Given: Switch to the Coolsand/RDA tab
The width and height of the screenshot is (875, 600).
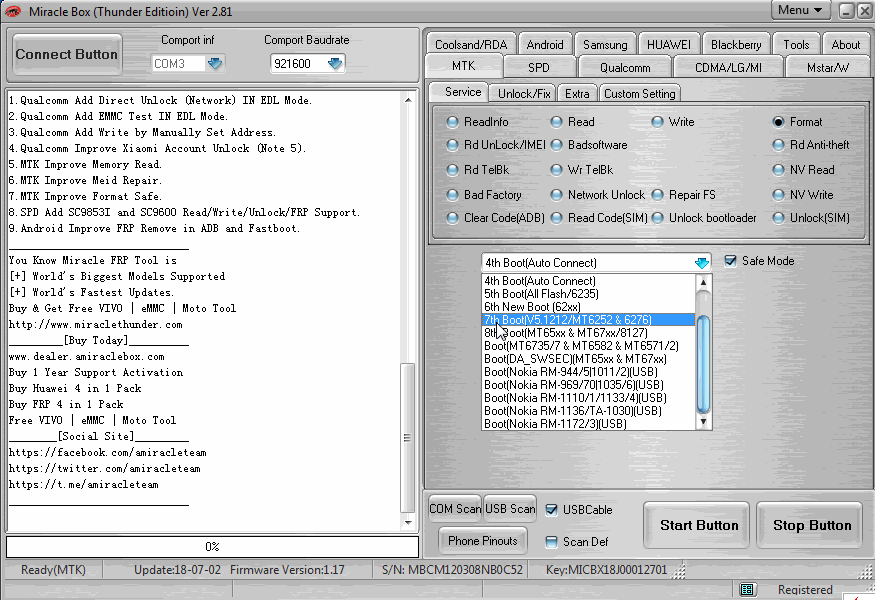Looking at the screenshot, I should click(x=471, y=45).
